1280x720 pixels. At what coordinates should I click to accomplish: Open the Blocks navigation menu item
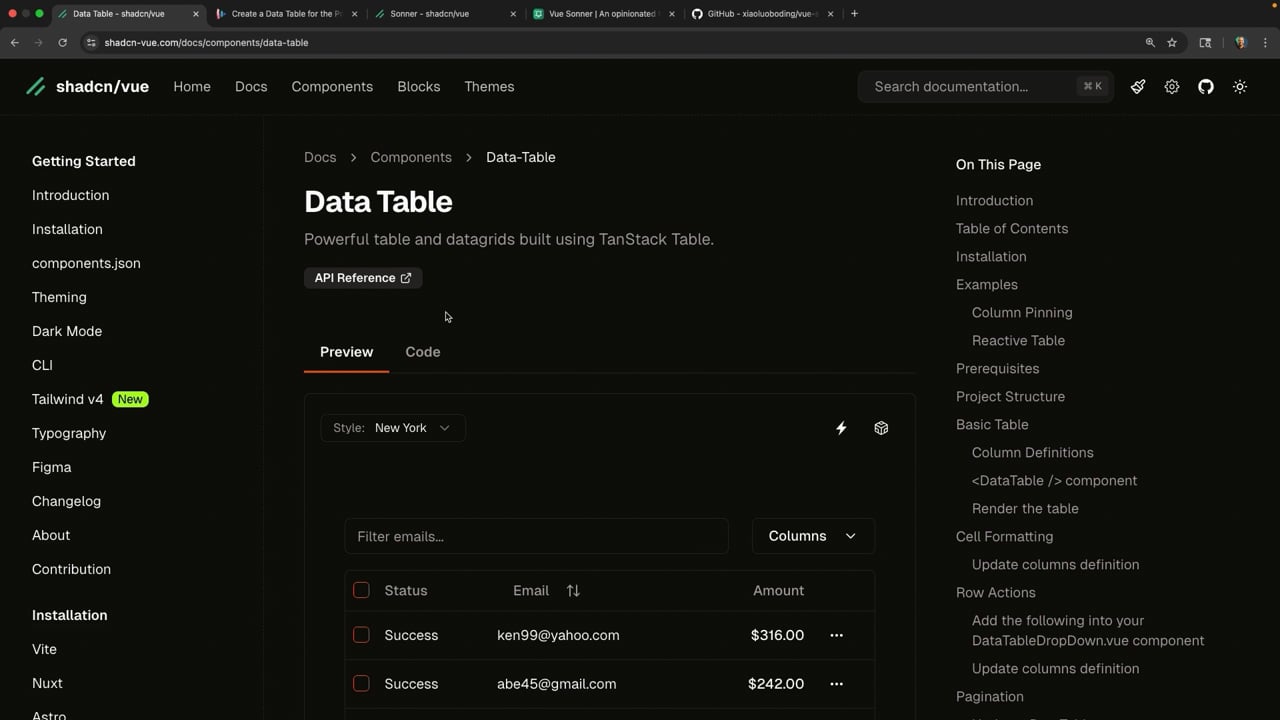point(418,87)
